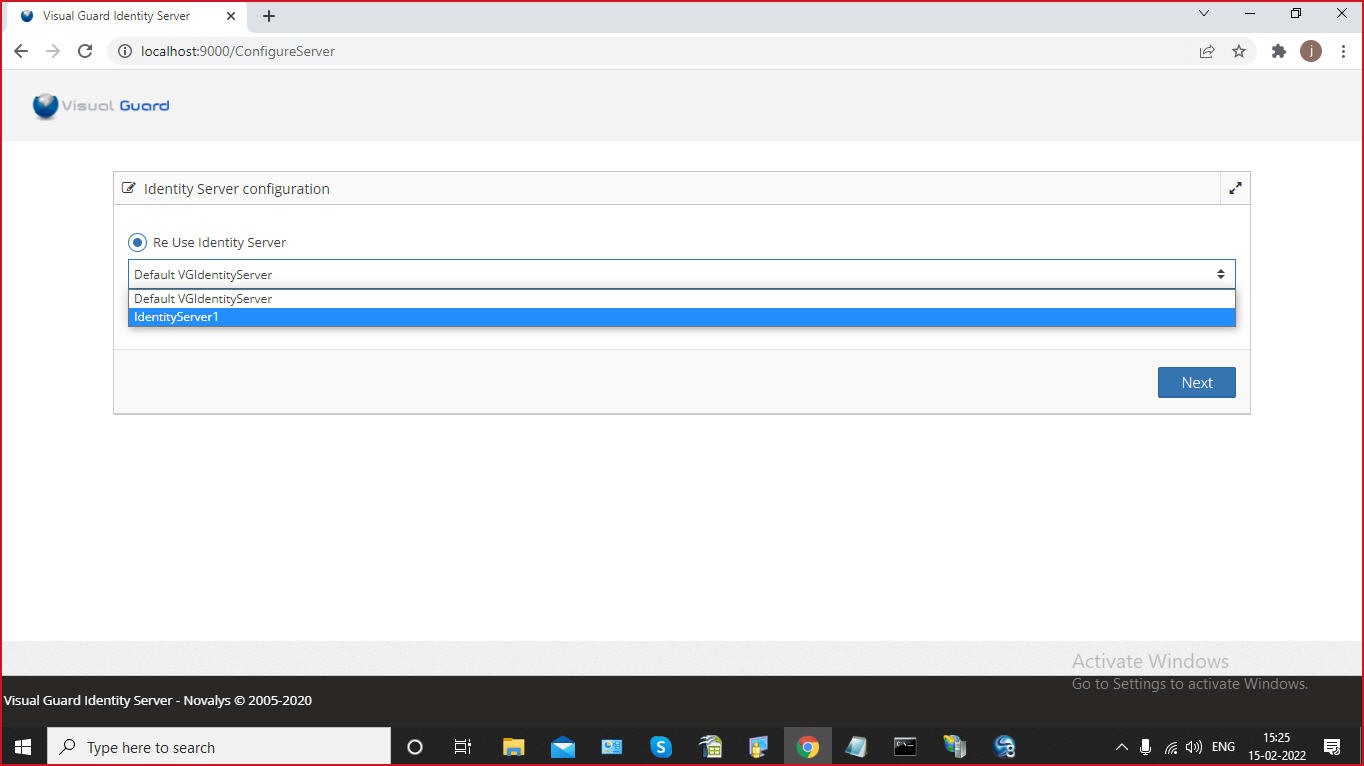Click the edit icon beside Identity Server configuration
This screenshot has width=1364, height=766.
click(x=128, y=188)
